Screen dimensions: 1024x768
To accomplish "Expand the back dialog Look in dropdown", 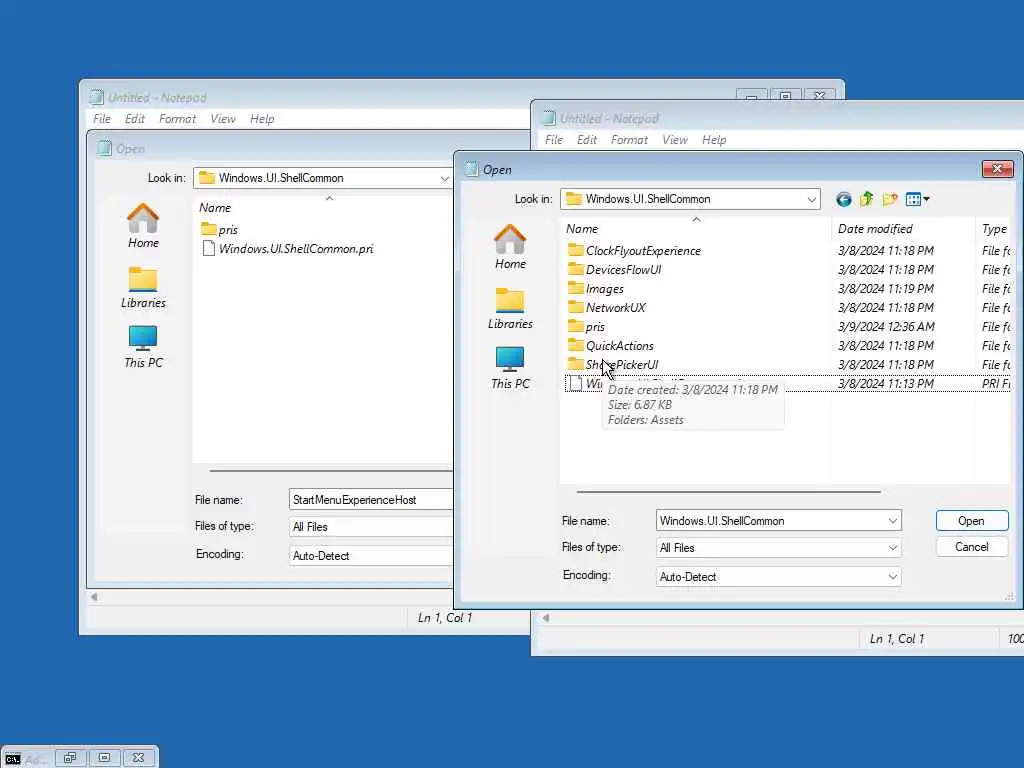I will pyautogui.click(x=444, y=178).
